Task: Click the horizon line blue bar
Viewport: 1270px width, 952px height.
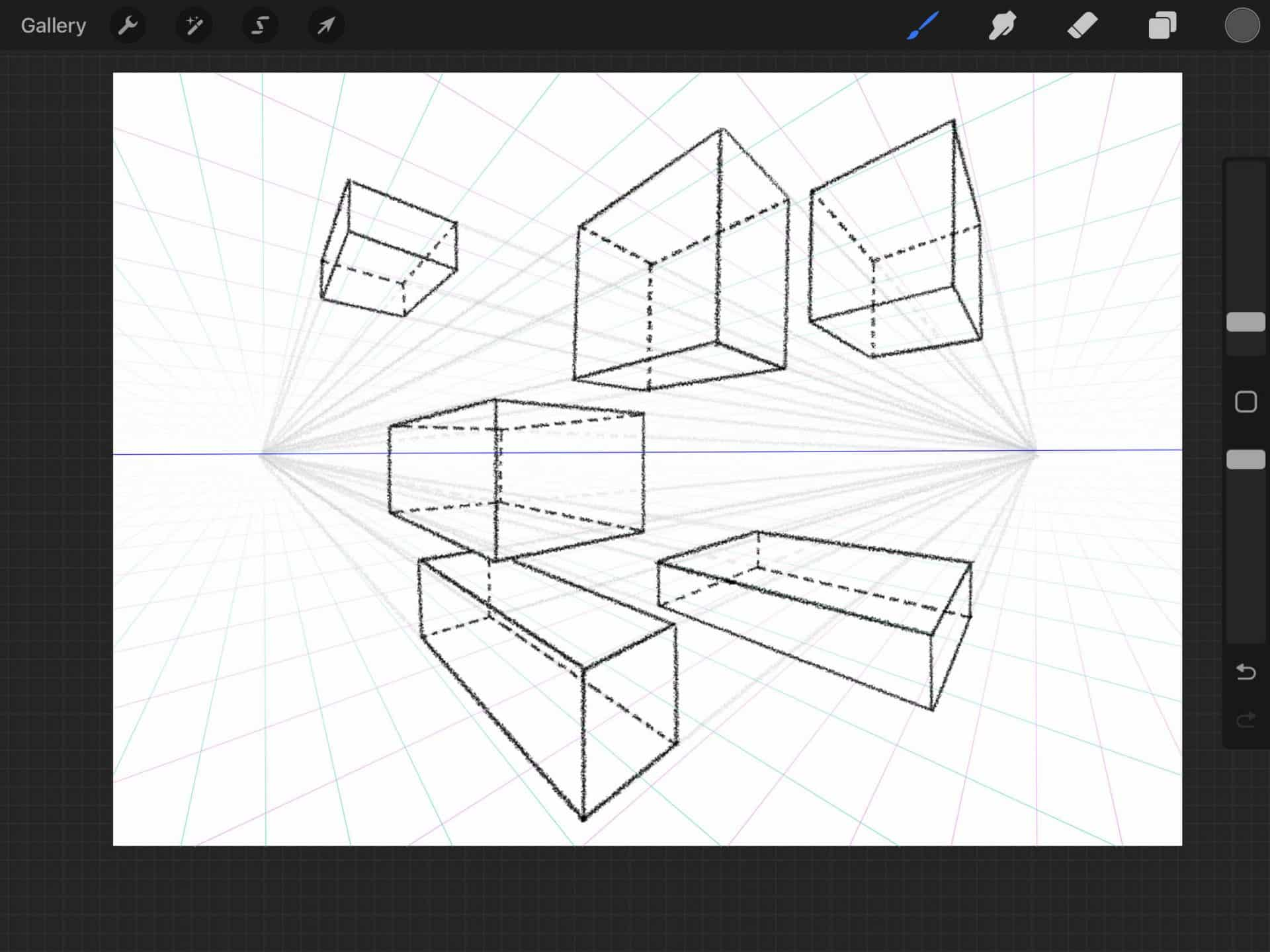Action: click(x=647, y=452)
